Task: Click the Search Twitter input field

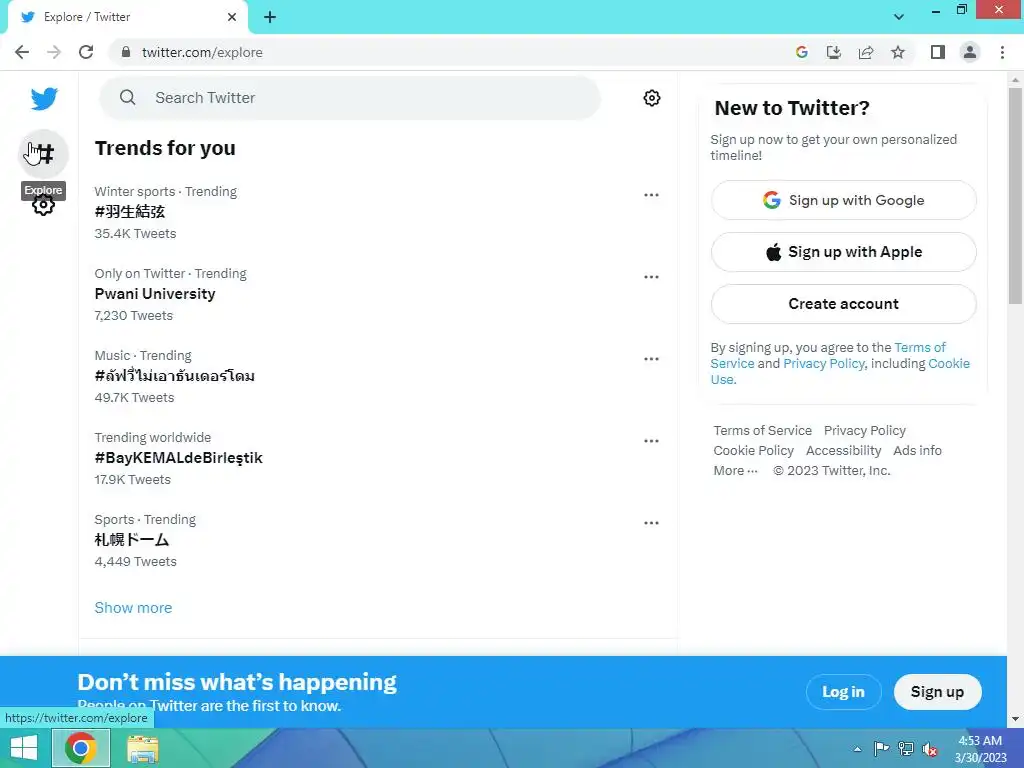Action: pos(350,98)
